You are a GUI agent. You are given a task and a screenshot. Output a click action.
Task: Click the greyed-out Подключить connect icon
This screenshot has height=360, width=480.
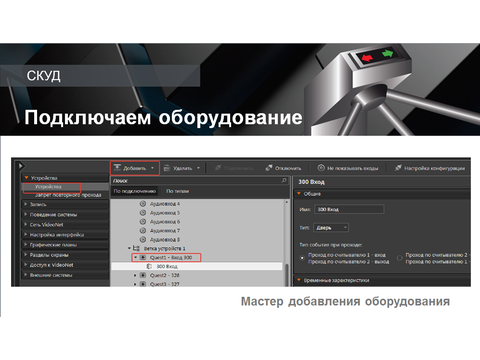pos(218,168)
